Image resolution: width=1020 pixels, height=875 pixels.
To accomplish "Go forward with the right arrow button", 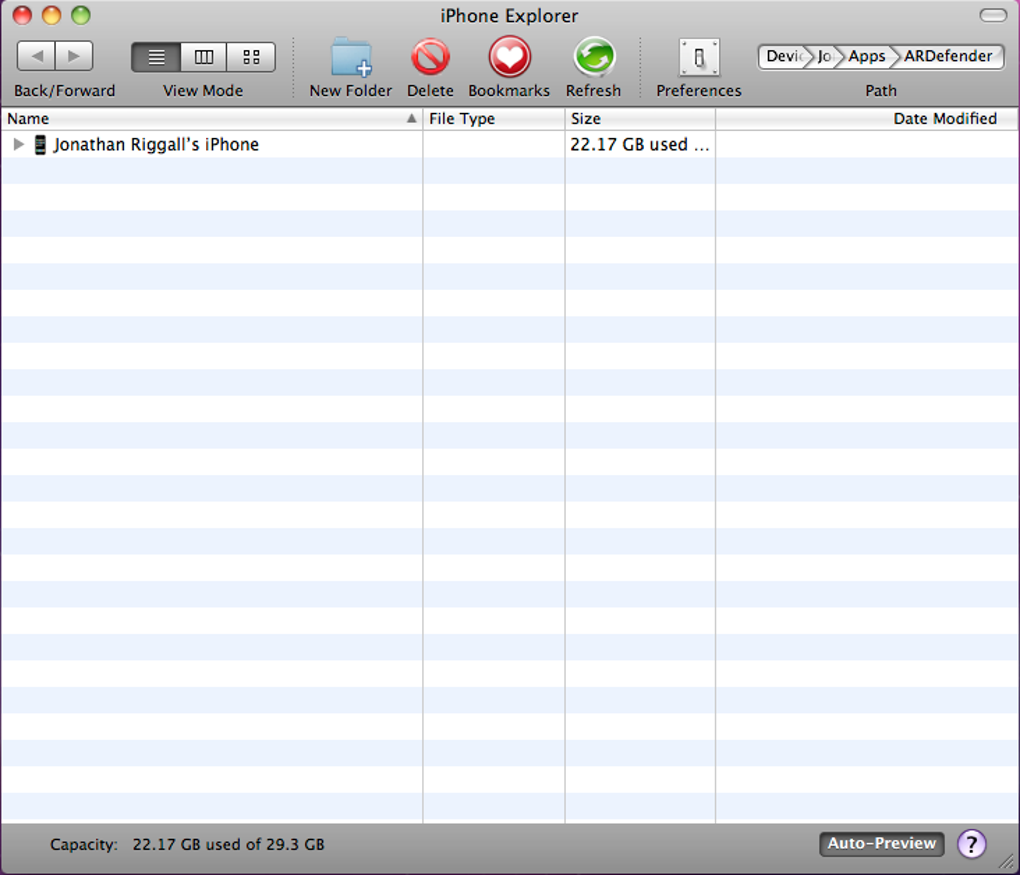I will click(x=74, y=57).
